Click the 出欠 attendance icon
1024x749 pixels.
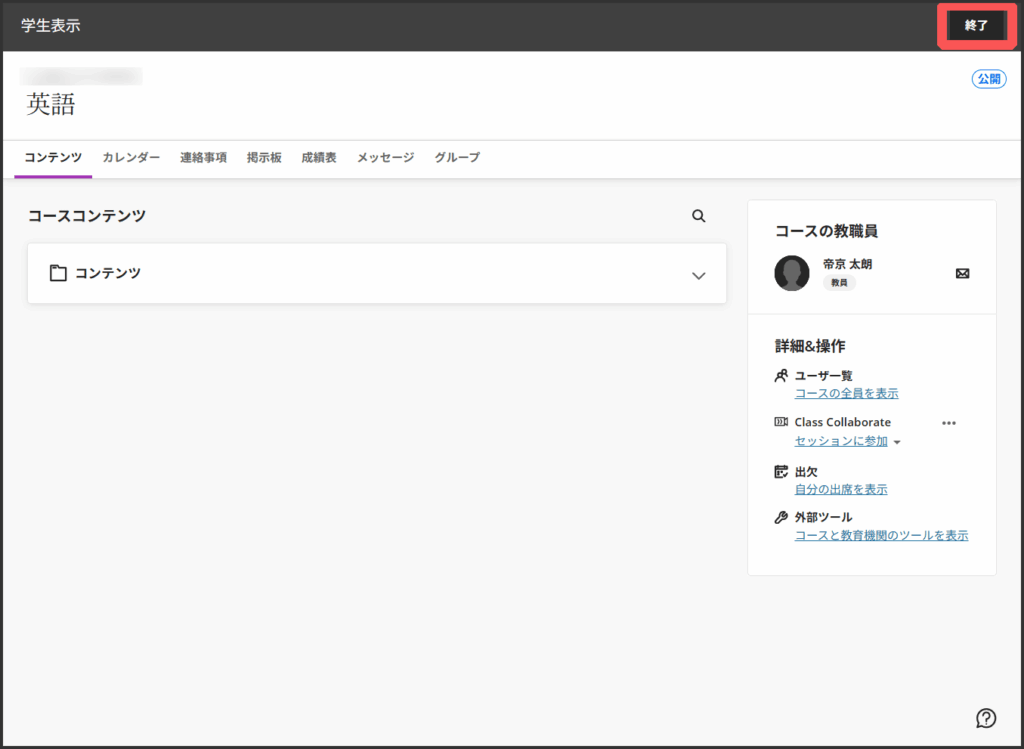781,471
